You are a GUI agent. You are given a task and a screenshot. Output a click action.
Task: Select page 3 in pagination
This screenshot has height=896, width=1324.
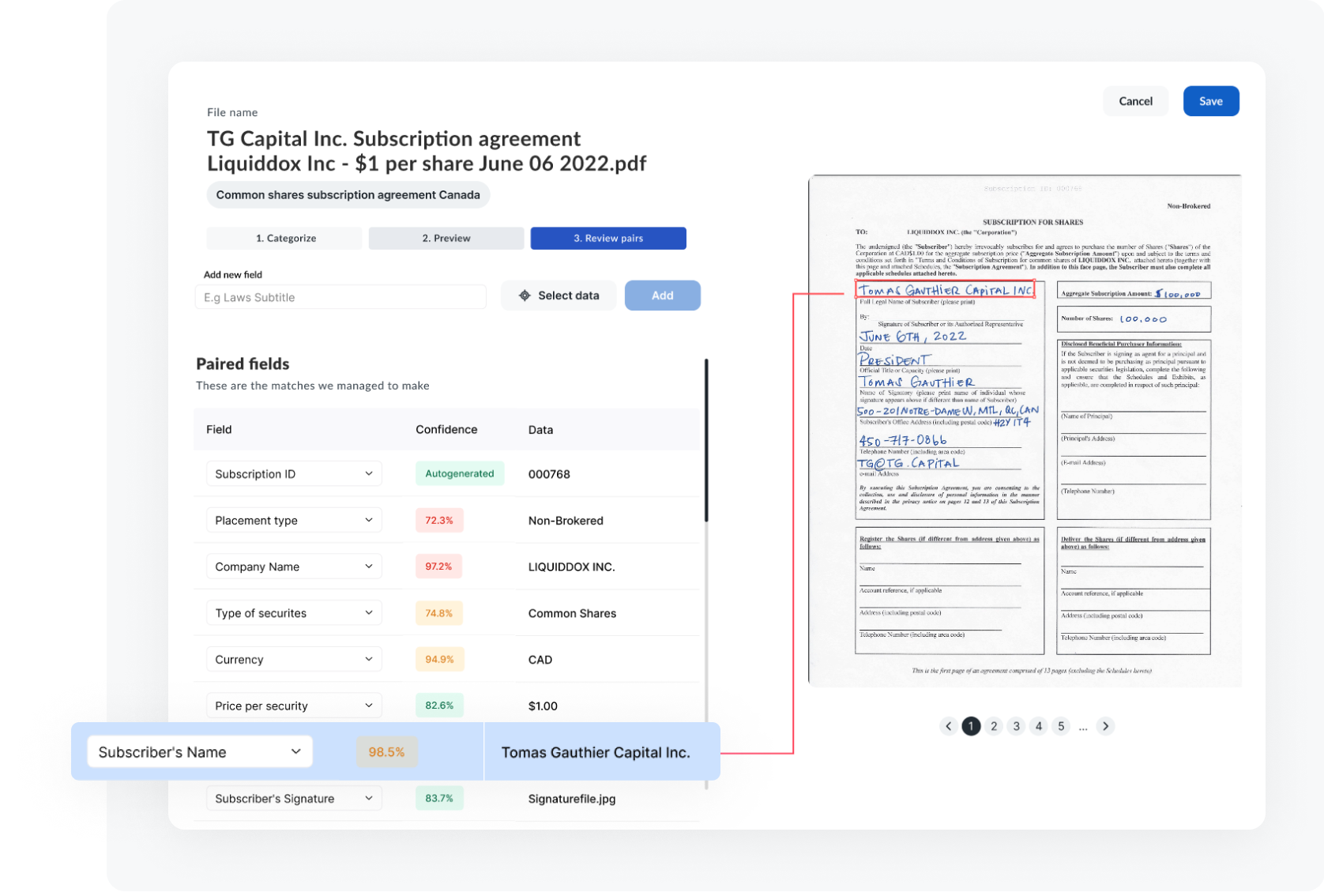point(1016,726)
